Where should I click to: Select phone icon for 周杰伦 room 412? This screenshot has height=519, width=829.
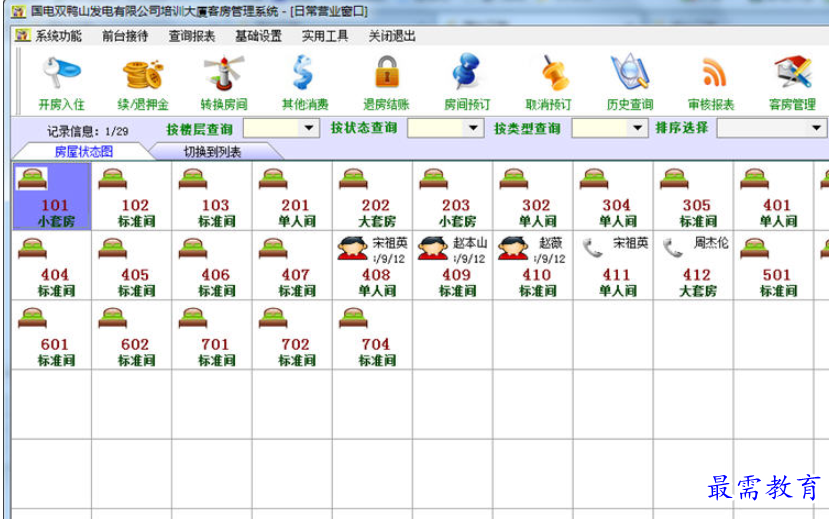point(673,248)
